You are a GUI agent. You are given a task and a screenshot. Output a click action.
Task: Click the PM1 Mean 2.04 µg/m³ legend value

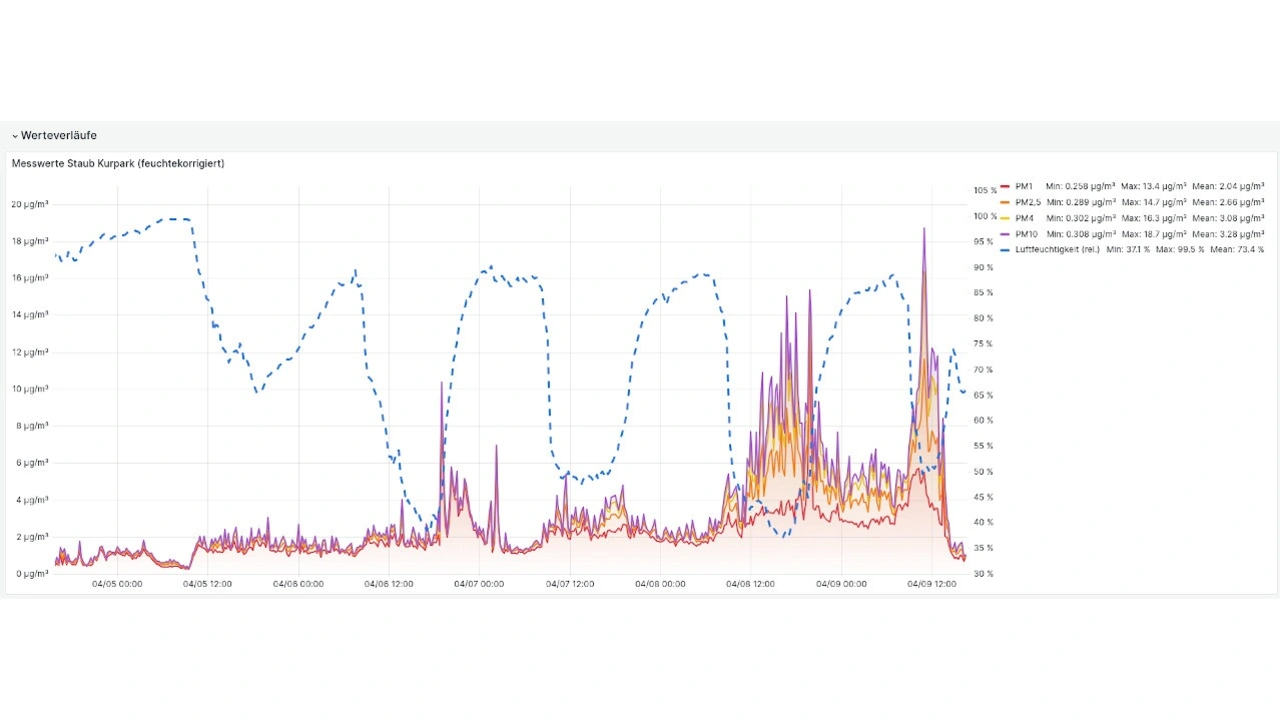point(1228,186)
